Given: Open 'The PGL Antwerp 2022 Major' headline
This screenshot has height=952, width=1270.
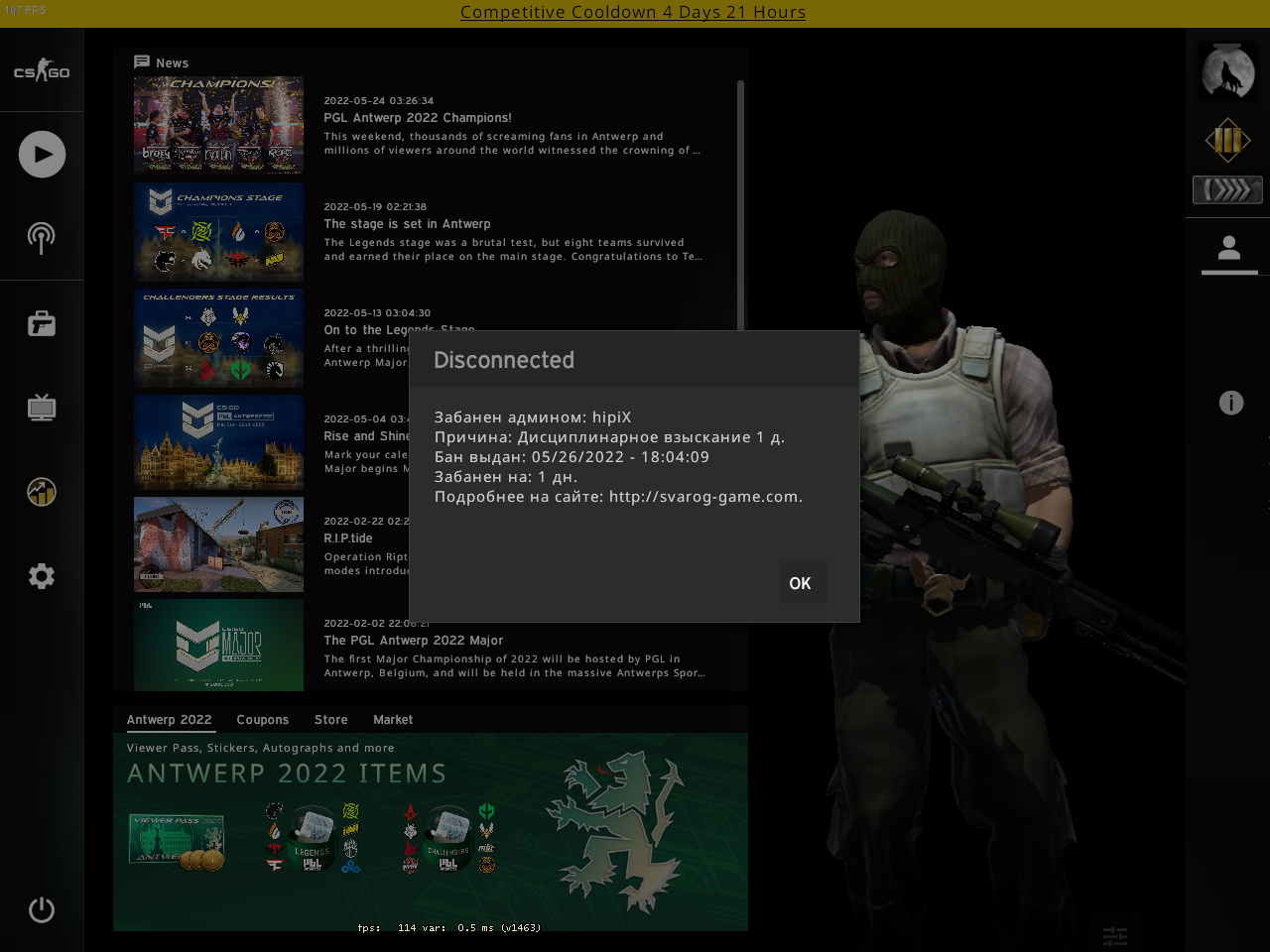Looking at the screenshot, I should coord(414,641).
